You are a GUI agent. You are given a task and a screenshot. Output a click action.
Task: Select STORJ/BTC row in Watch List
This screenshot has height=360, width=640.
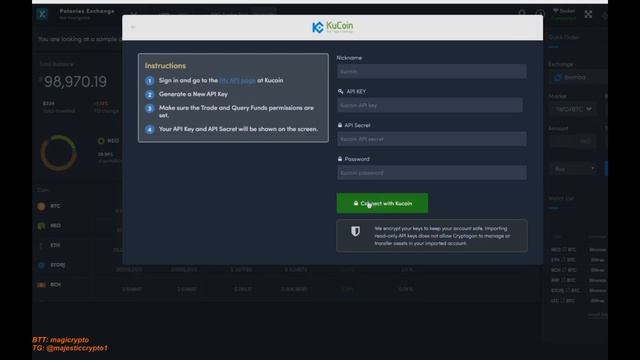coord(578,291)
